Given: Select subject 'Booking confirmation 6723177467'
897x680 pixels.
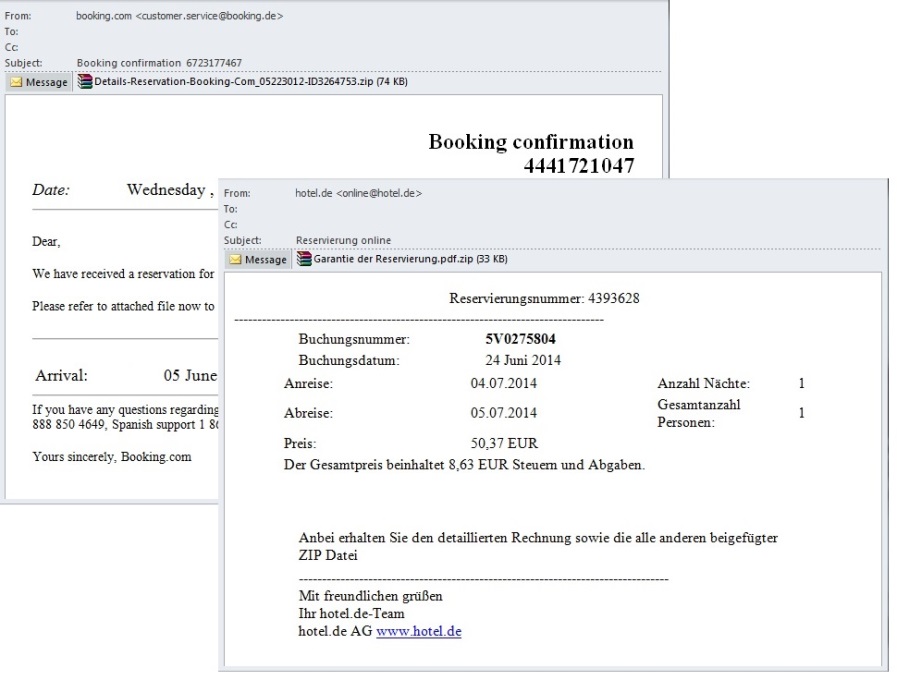Looking at the screenshot, I should (159, 63).
